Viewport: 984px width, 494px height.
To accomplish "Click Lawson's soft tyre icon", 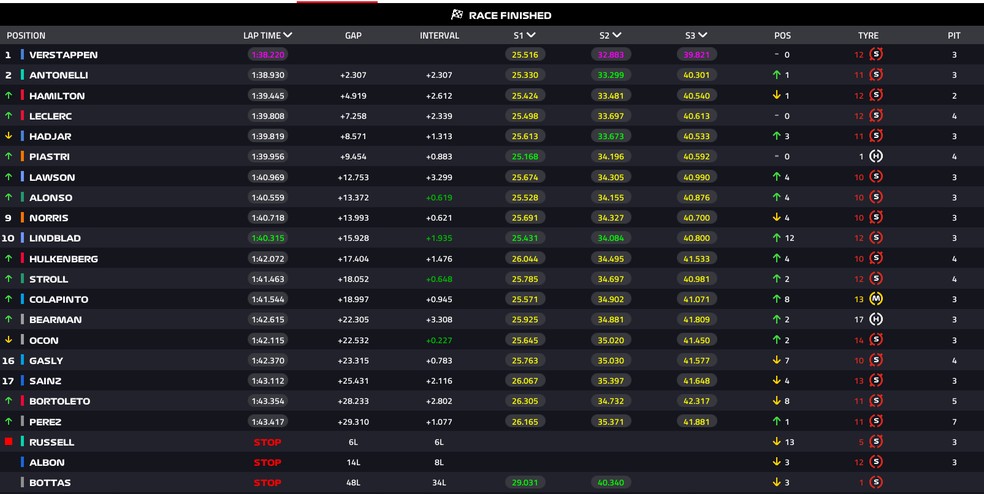I will tap(876, 176).
